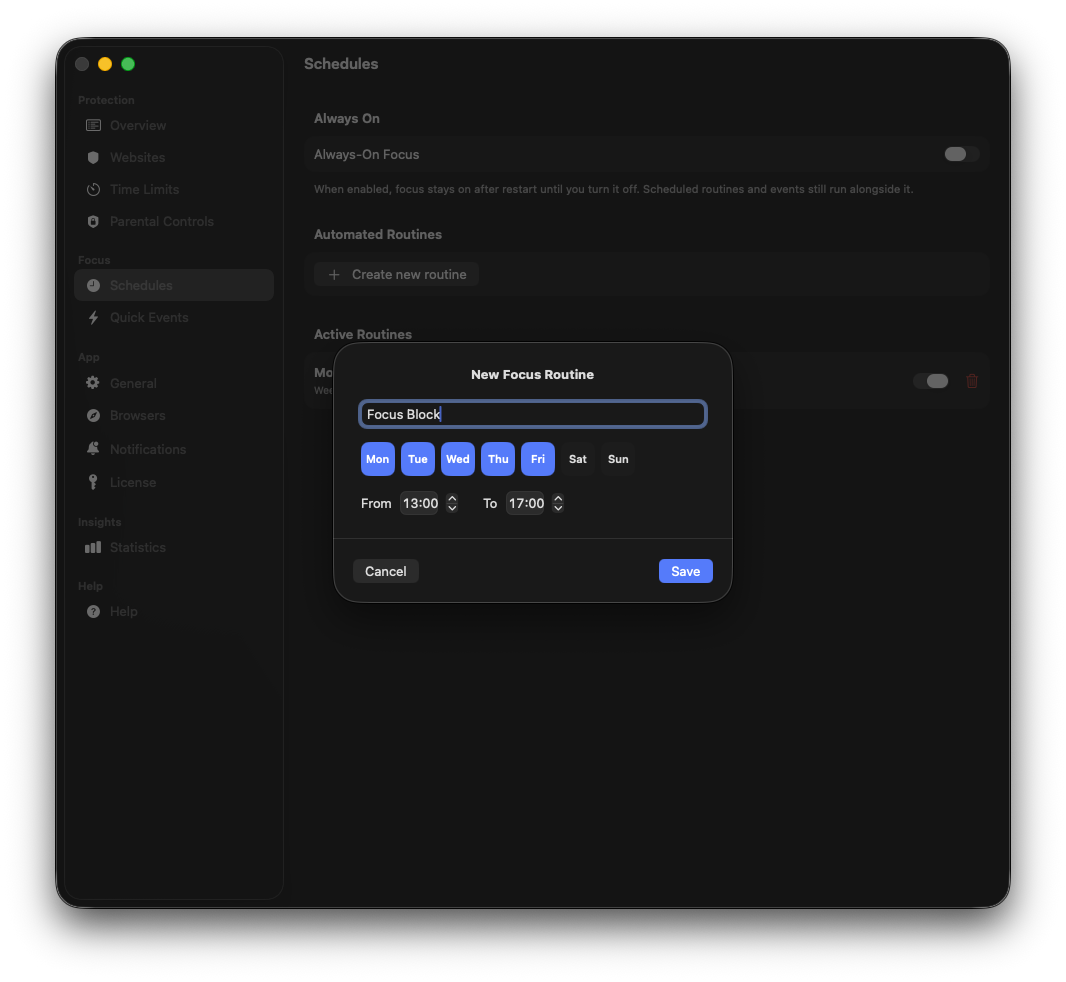Click the Websites shield icon
This screenshot has width=1066, height=982.
(93, 157)
